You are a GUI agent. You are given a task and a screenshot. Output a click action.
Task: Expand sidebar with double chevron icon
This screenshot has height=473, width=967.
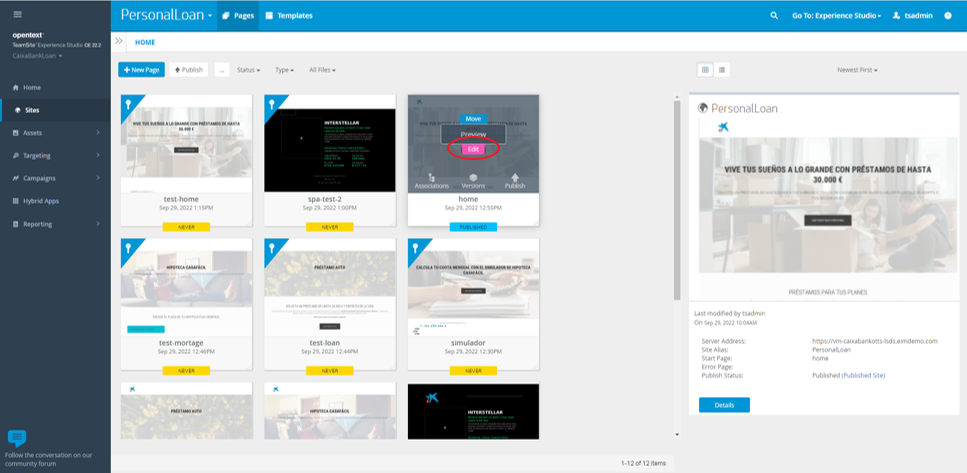[x=119, y=41]
